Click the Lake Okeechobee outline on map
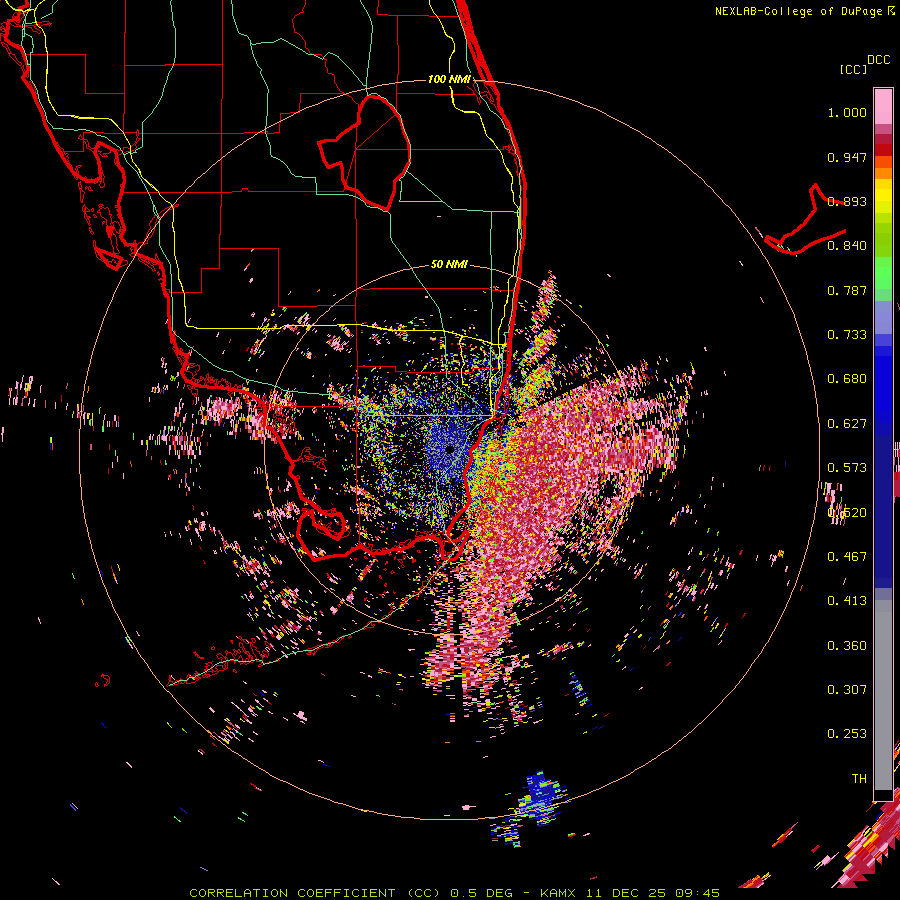 pyautogui.click(x=364, y=153)
